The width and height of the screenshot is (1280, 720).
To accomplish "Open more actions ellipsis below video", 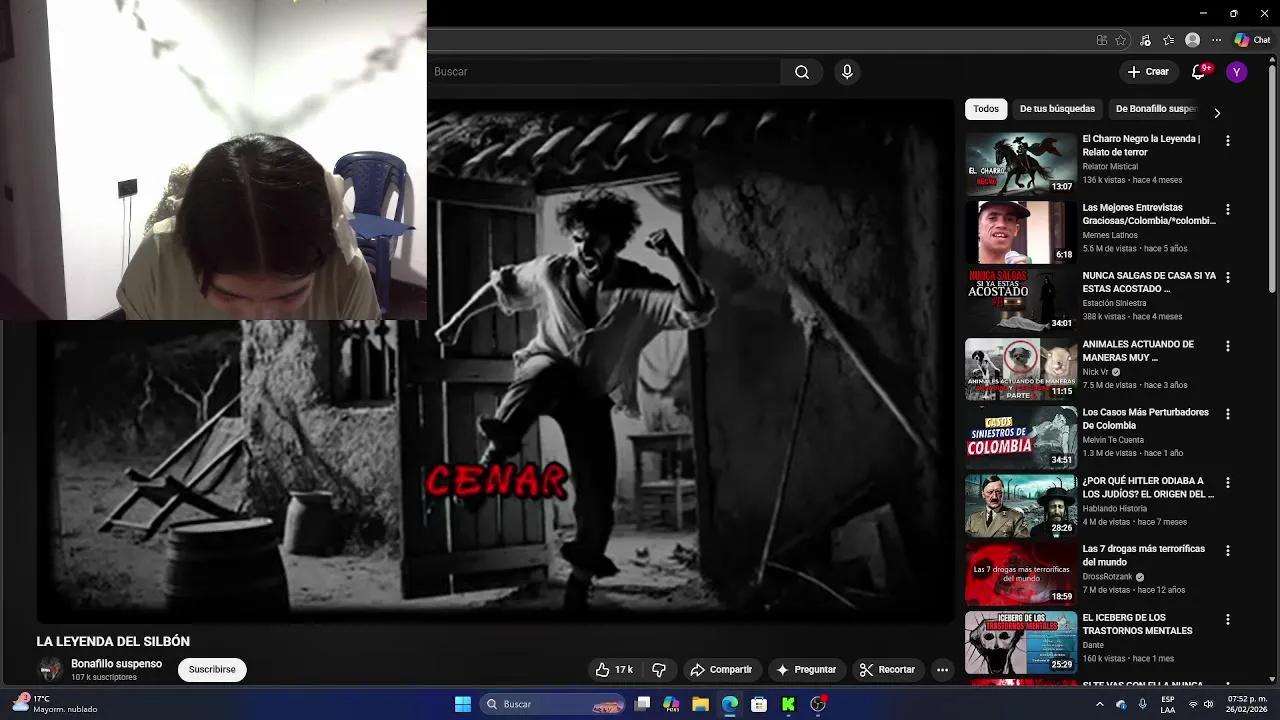I will point(942,670).
